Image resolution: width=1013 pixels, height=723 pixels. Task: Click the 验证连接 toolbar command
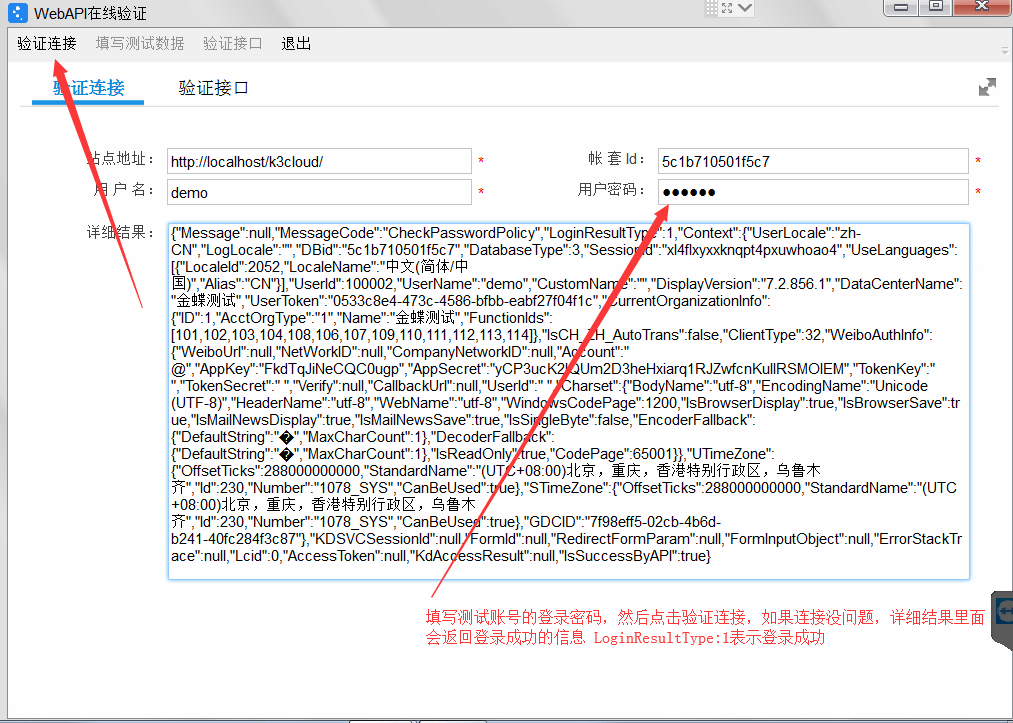pos(46,44)
